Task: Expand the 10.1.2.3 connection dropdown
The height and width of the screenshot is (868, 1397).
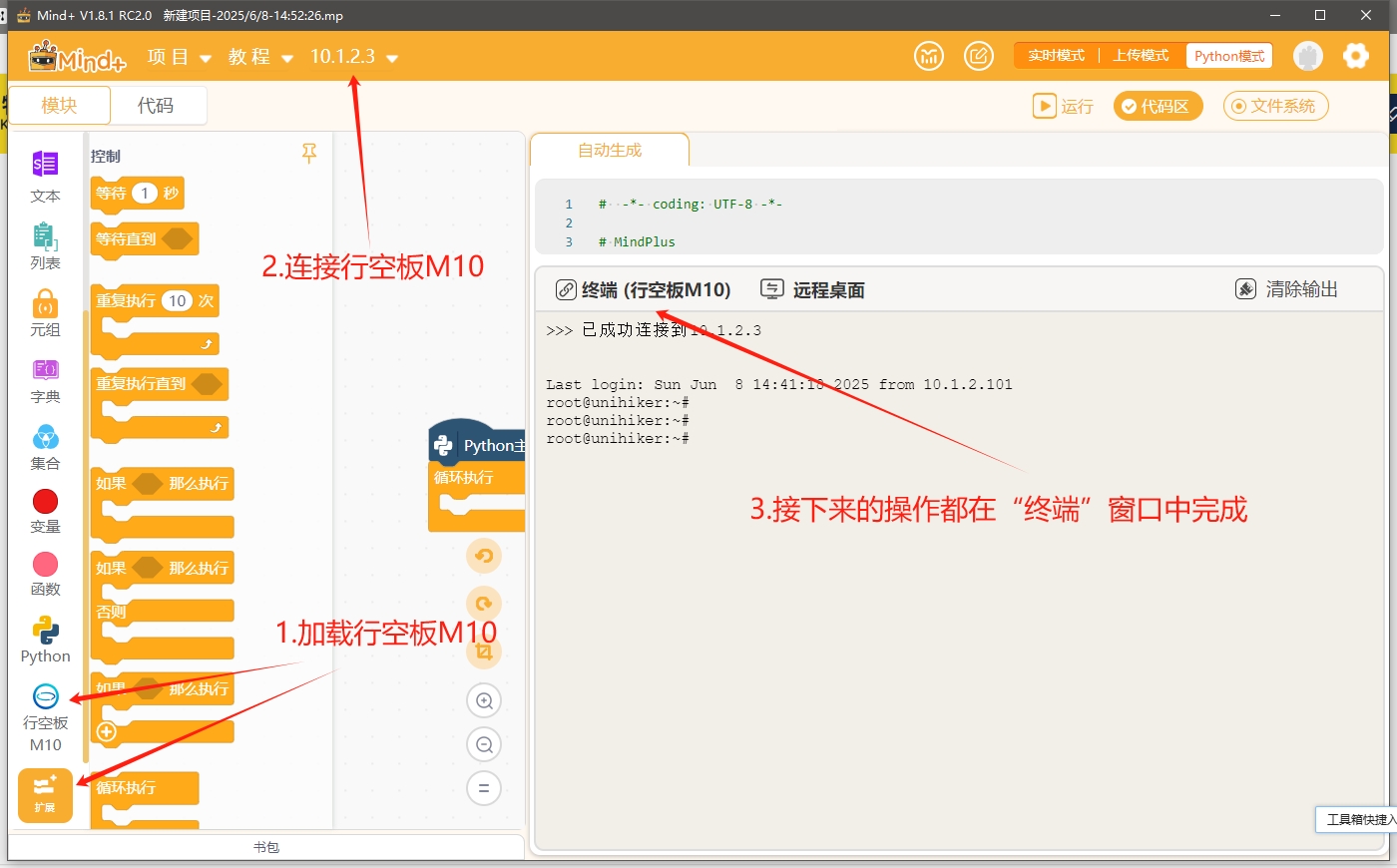Action: coord(353,57)
